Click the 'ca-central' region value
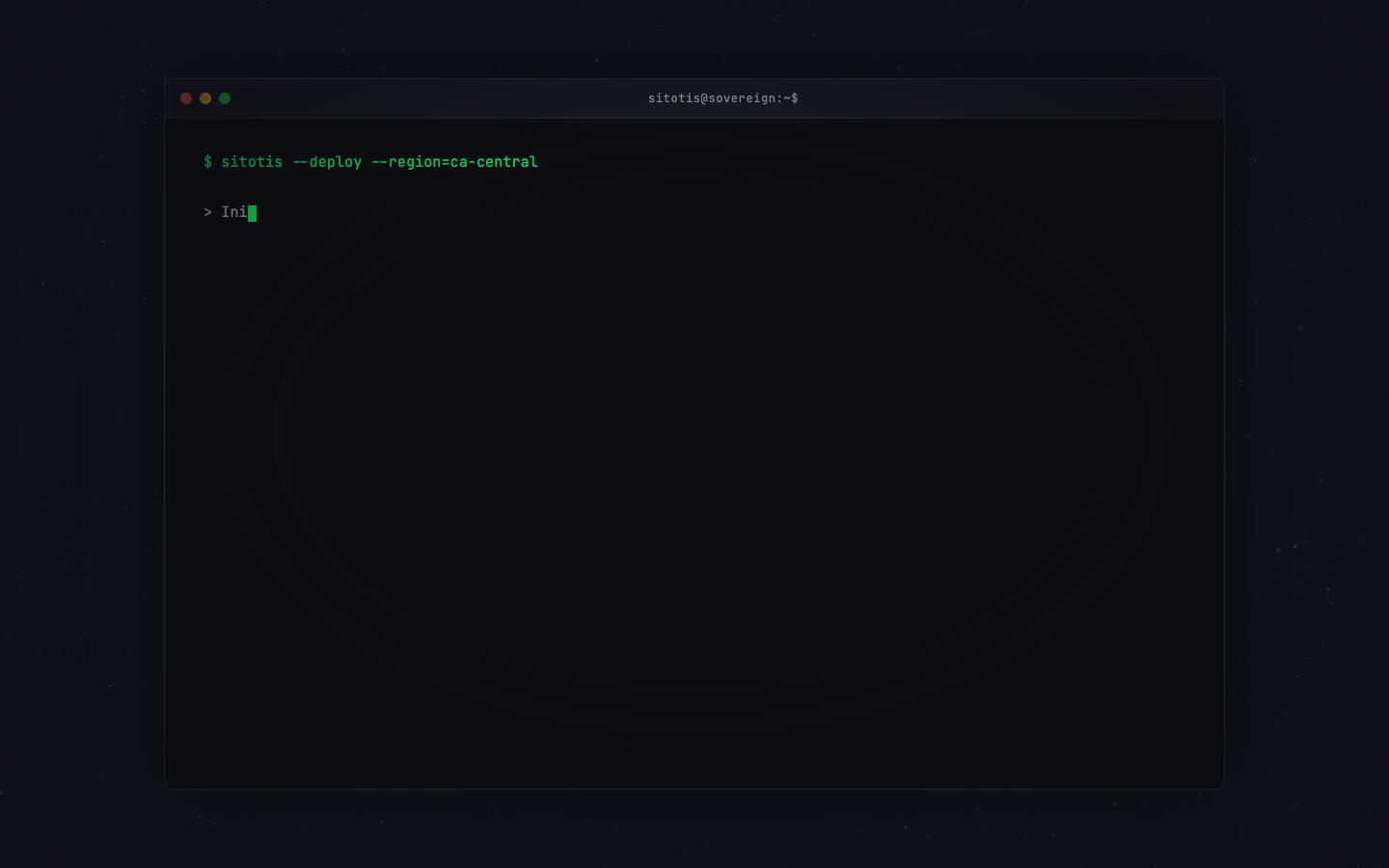 (x=494, y=162)
